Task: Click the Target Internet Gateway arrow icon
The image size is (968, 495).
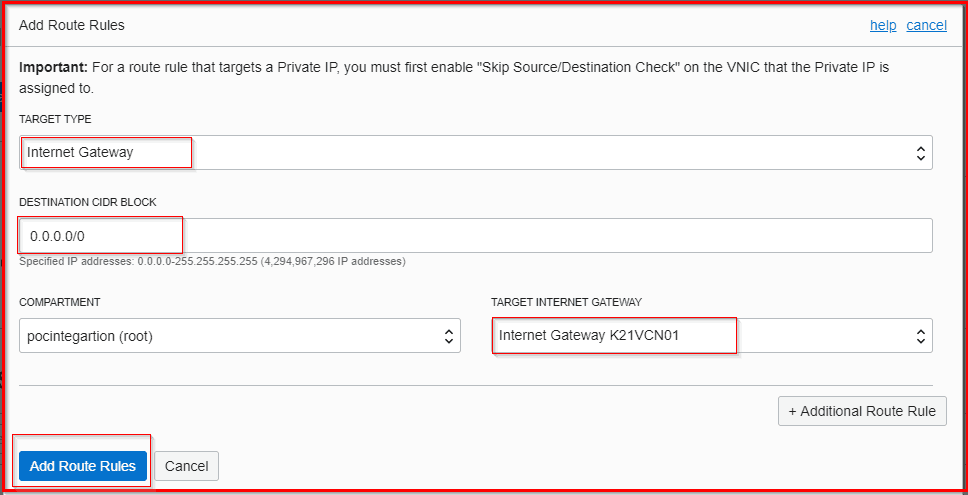Action: pyautogui.click(x=920, y=337)
